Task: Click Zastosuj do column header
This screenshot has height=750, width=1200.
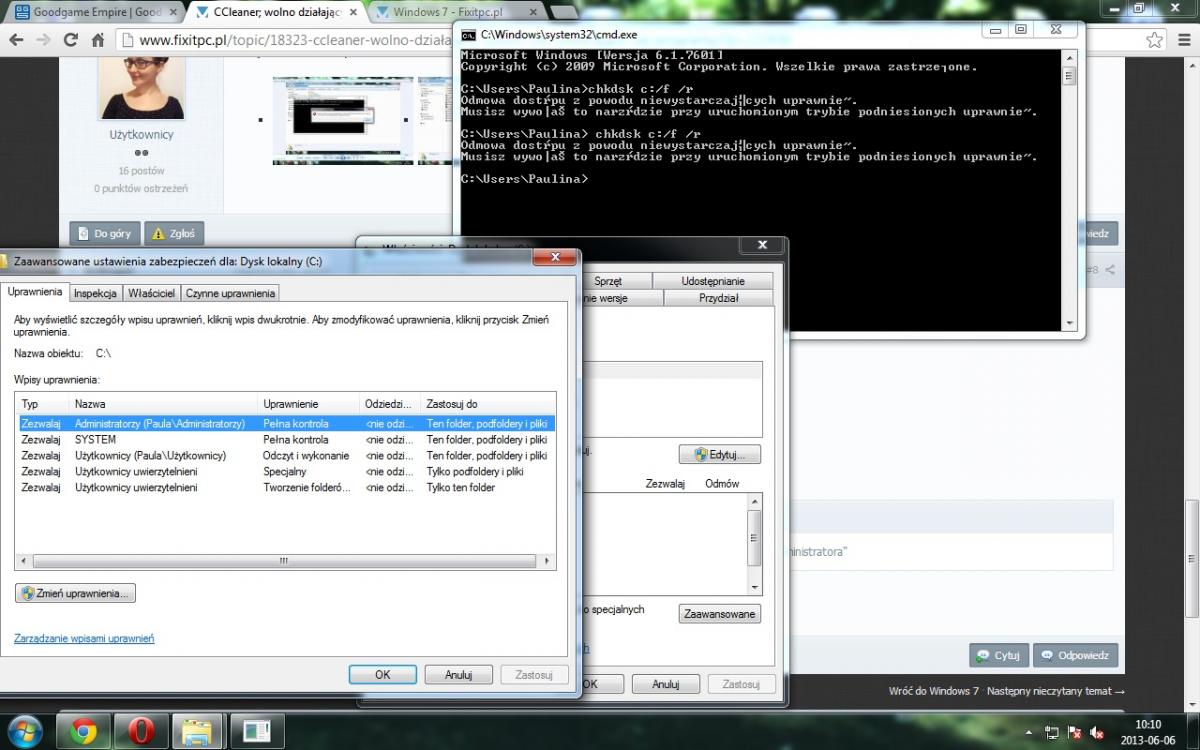Action: [488, 404]
